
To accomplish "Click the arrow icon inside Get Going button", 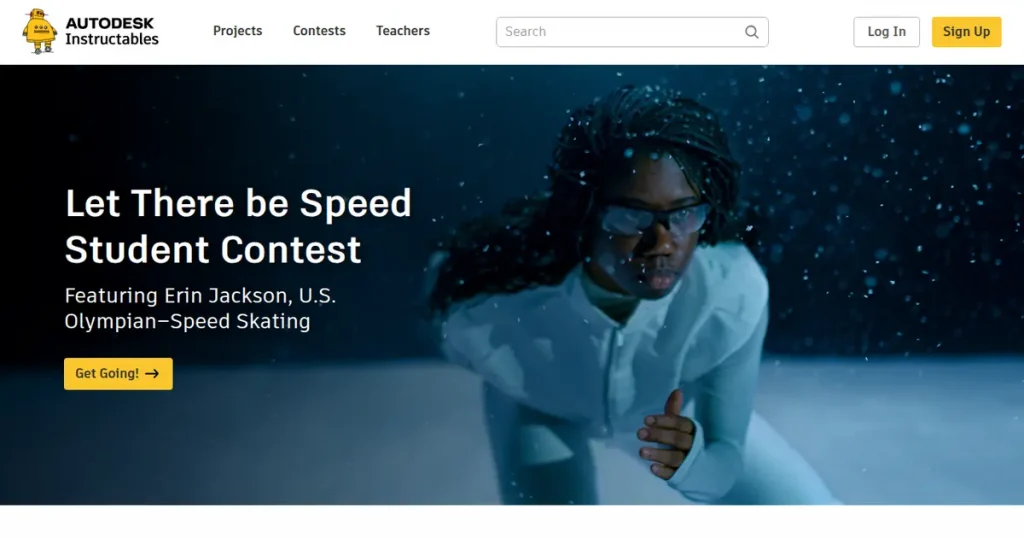I will pyautogui.click(x=152, y=373).
